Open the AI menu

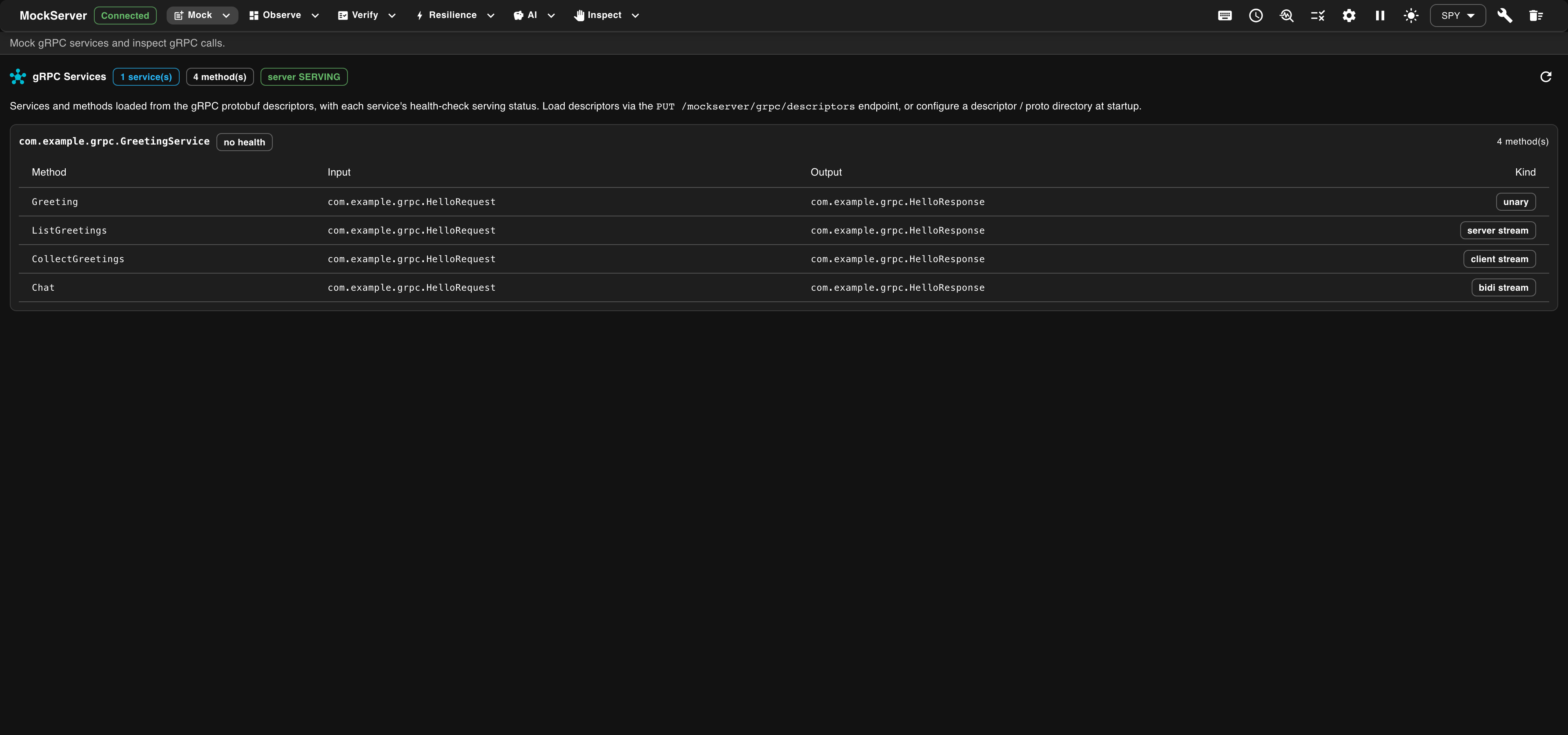(x=534, y=15)
